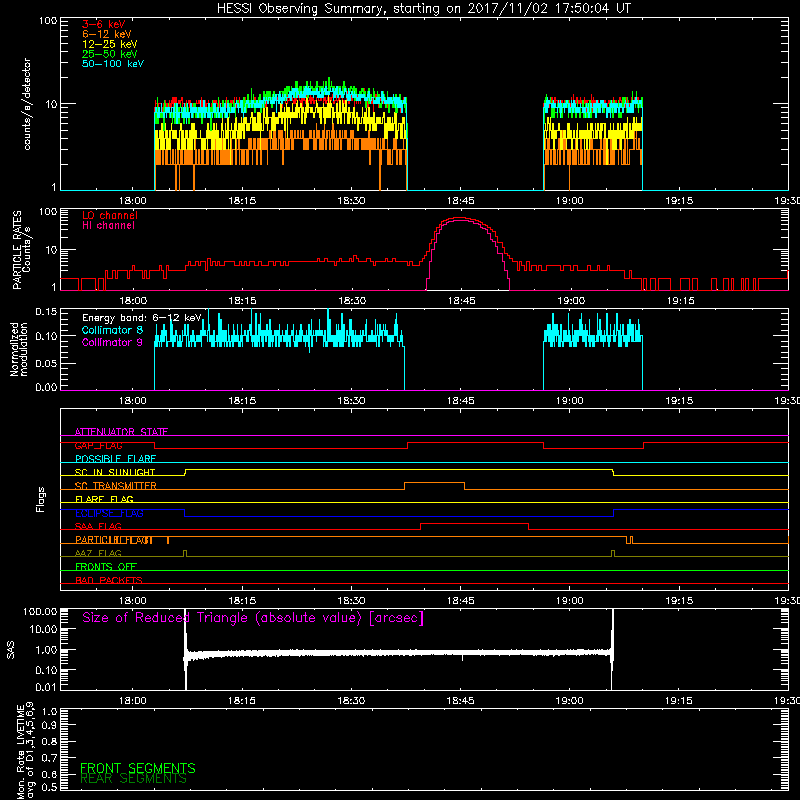
Task: Click the FRONT SEGMENTS legend label
Action: click(138, 768)
